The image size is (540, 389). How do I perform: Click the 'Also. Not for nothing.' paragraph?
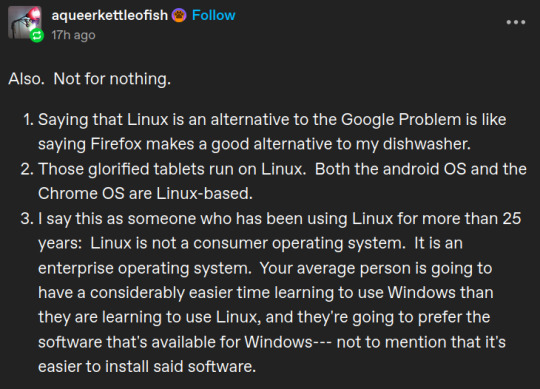[x=90, y=79]
